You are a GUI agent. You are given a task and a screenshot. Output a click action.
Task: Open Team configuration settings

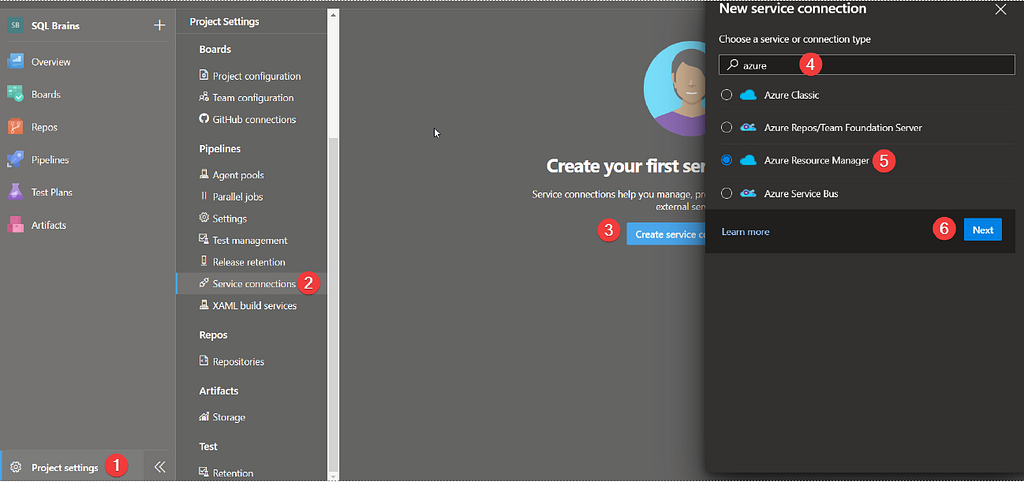pos(251,97)
